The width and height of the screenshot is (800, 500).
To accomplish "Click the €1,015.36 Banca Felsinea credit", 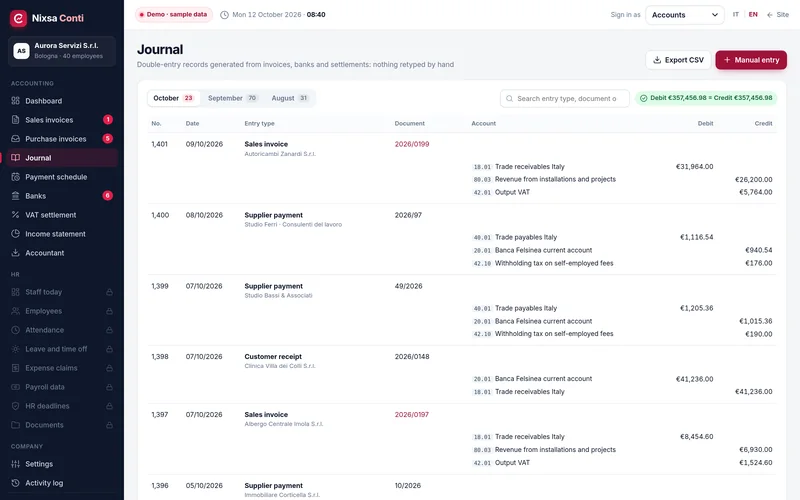I will click(x=756, y=321).
